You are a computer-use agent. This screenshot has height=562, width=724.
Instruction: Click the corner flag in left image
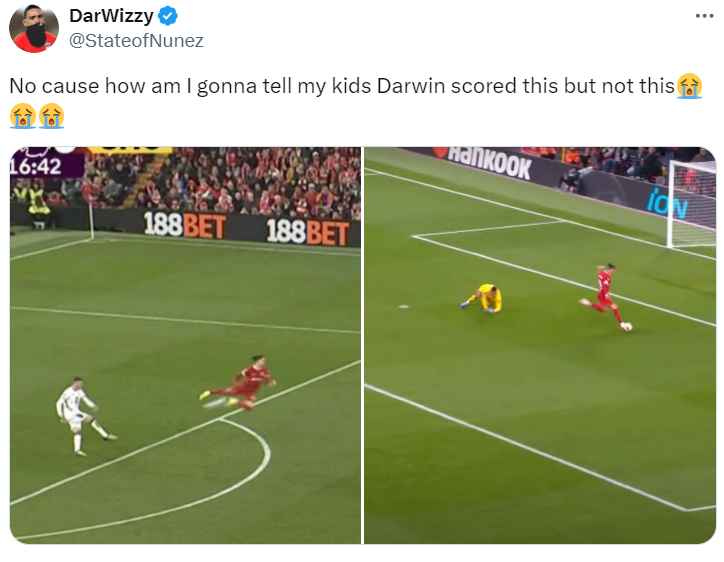pos(91,222)
